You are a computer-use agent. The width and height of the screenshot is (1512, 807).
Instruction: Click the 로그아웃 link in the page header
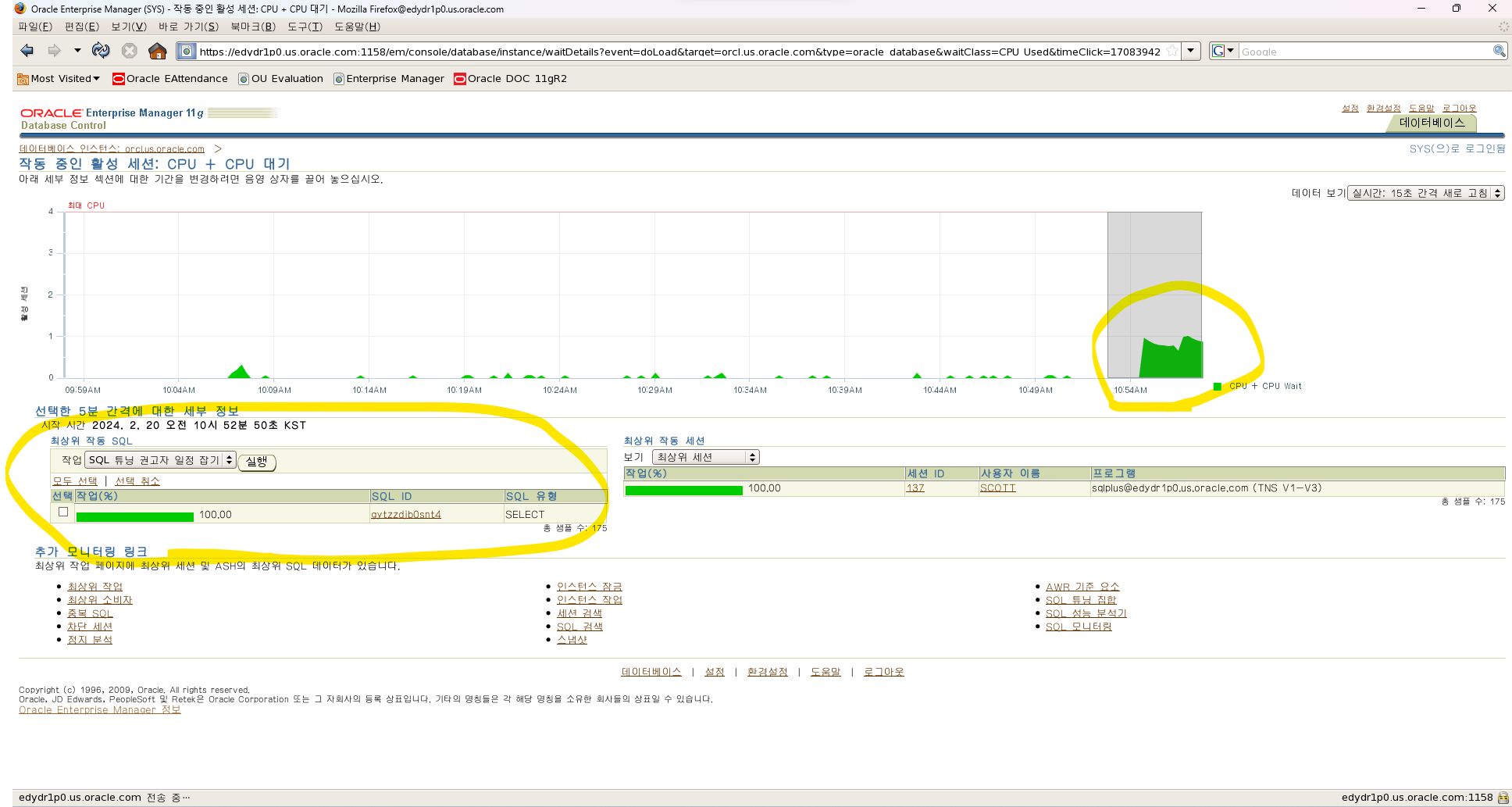click(1460, 109)
